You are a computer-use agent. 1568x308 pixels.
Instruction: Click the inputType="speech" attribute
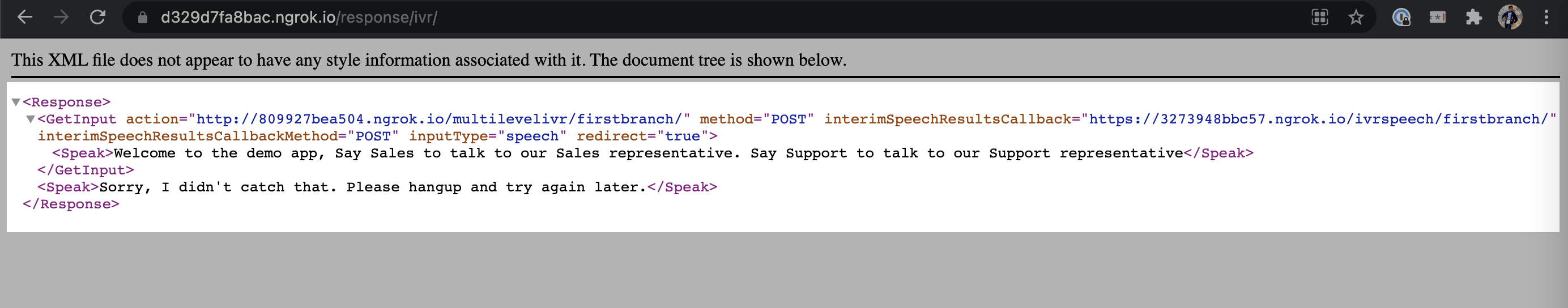488,136
